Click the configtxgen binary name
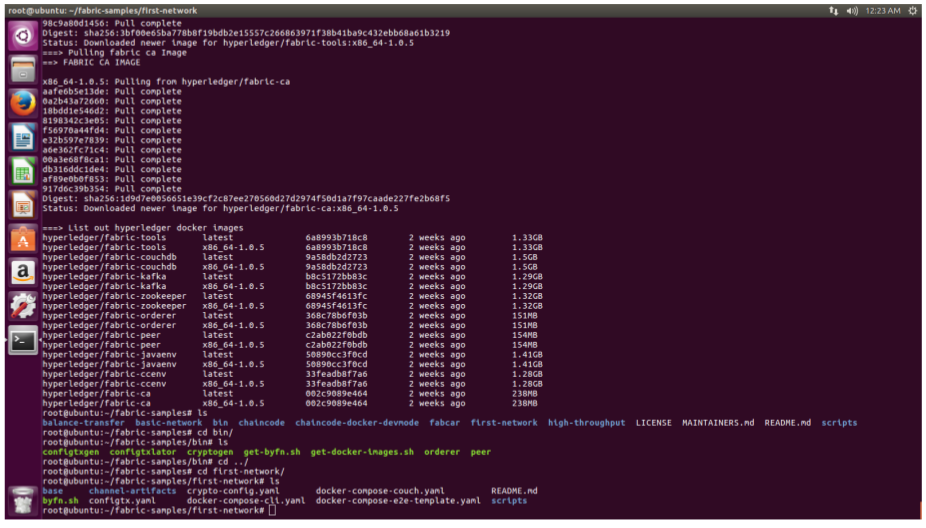The width and height of the screenshot is (926, 528). 71,452
